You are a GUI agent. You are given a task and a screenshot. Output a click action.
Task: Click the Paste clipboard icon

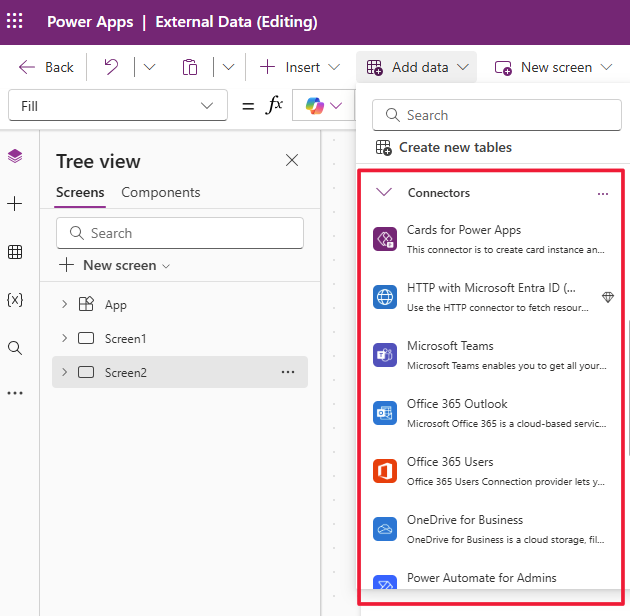pos(190,67)
